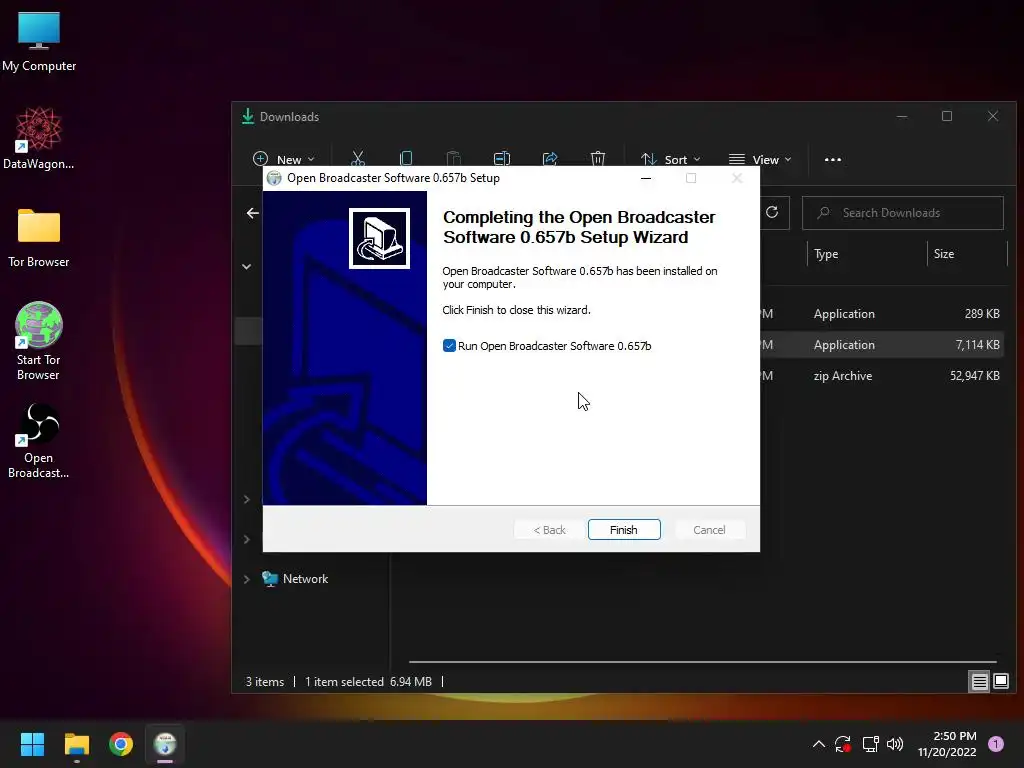Launch Google Chrome from the taskbar

(121, 744)
